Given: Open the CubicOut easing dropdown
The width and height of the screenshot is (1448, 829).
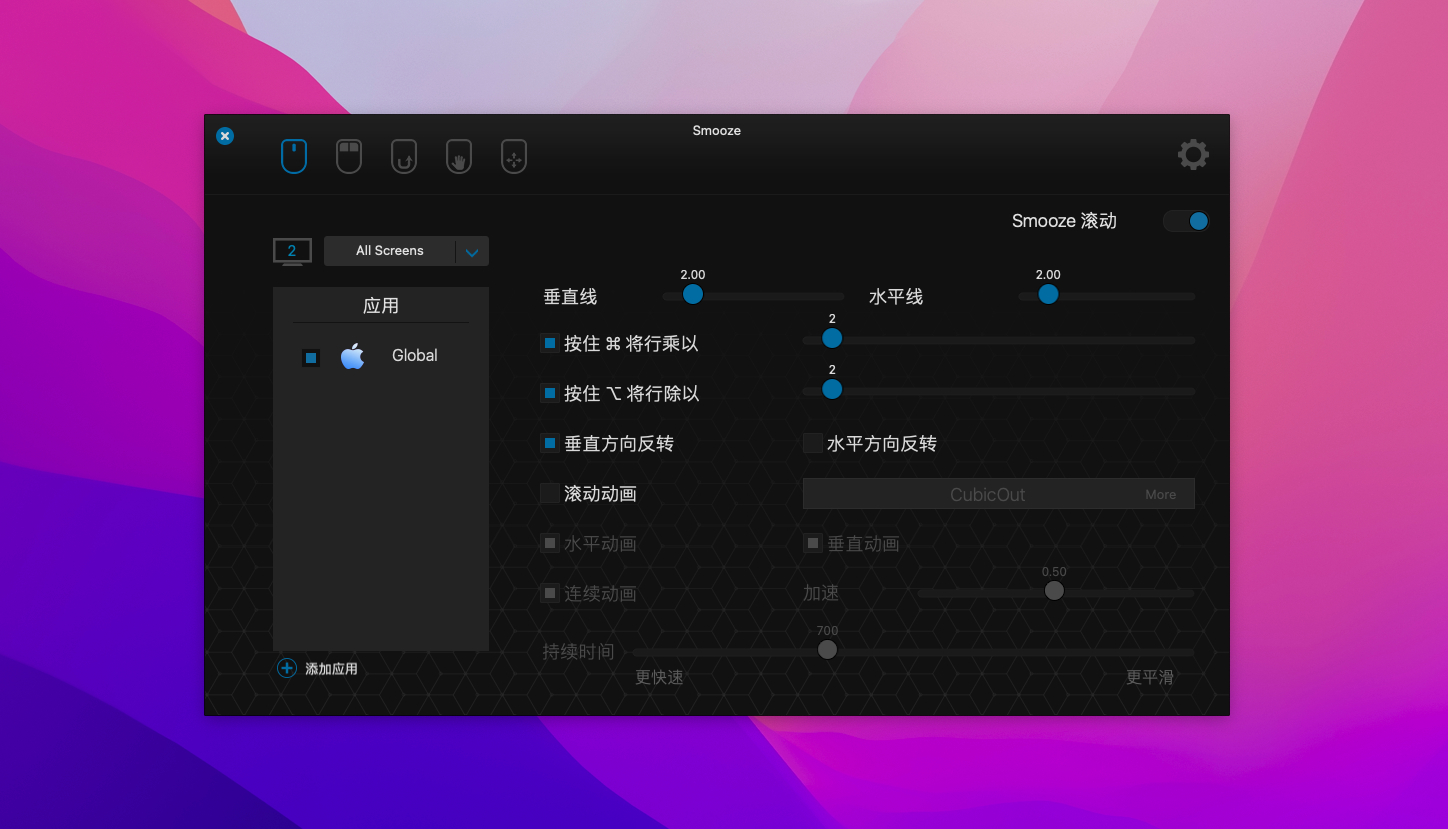Looking at the screenshot, I should click(x=987, y=494).
